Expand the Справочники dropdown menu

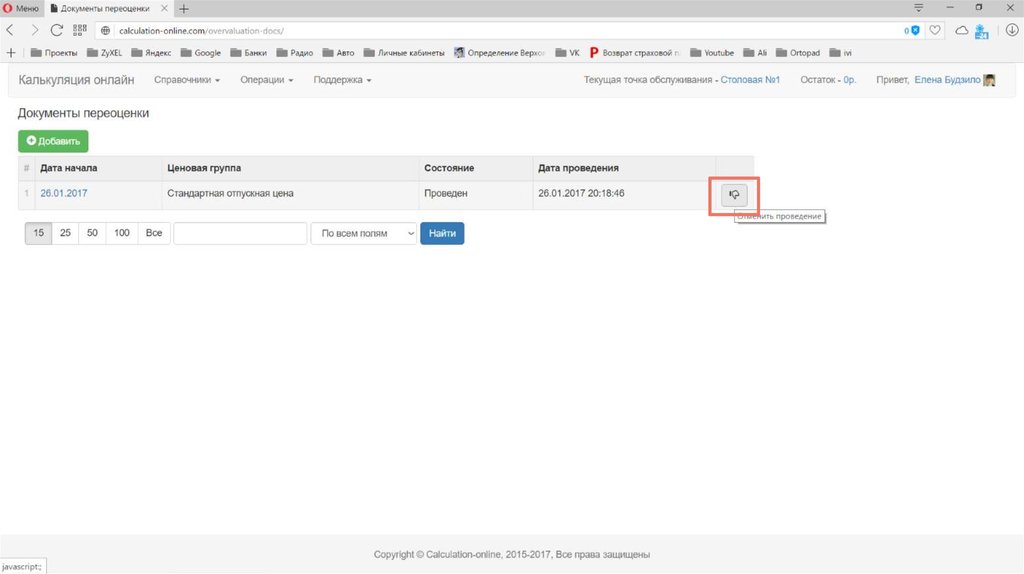point(187,80)
